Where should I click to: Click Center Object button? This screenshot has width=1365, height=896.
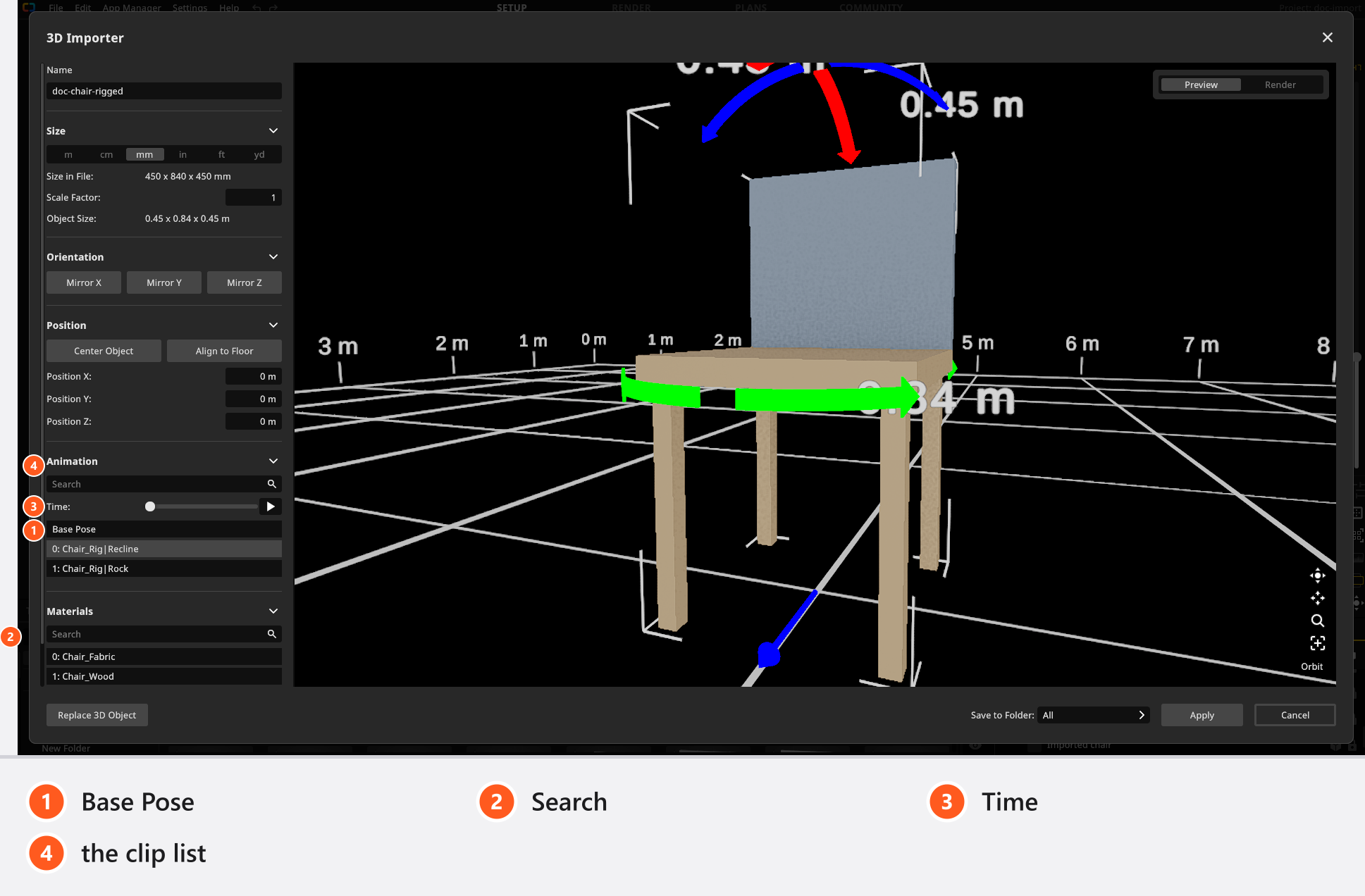tap(104, 351)
